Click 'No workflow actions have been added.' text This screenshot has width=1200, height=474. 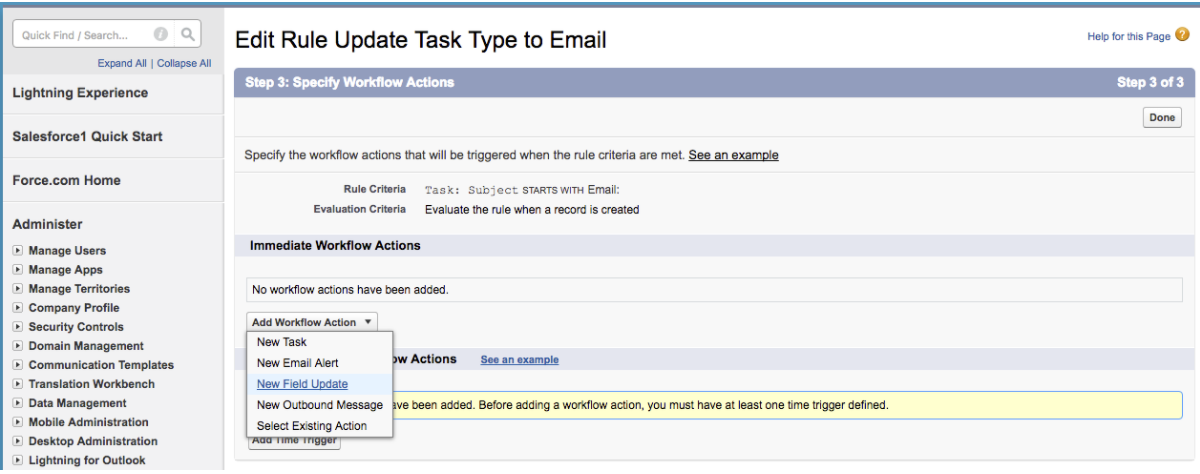[x=350, y=290]
